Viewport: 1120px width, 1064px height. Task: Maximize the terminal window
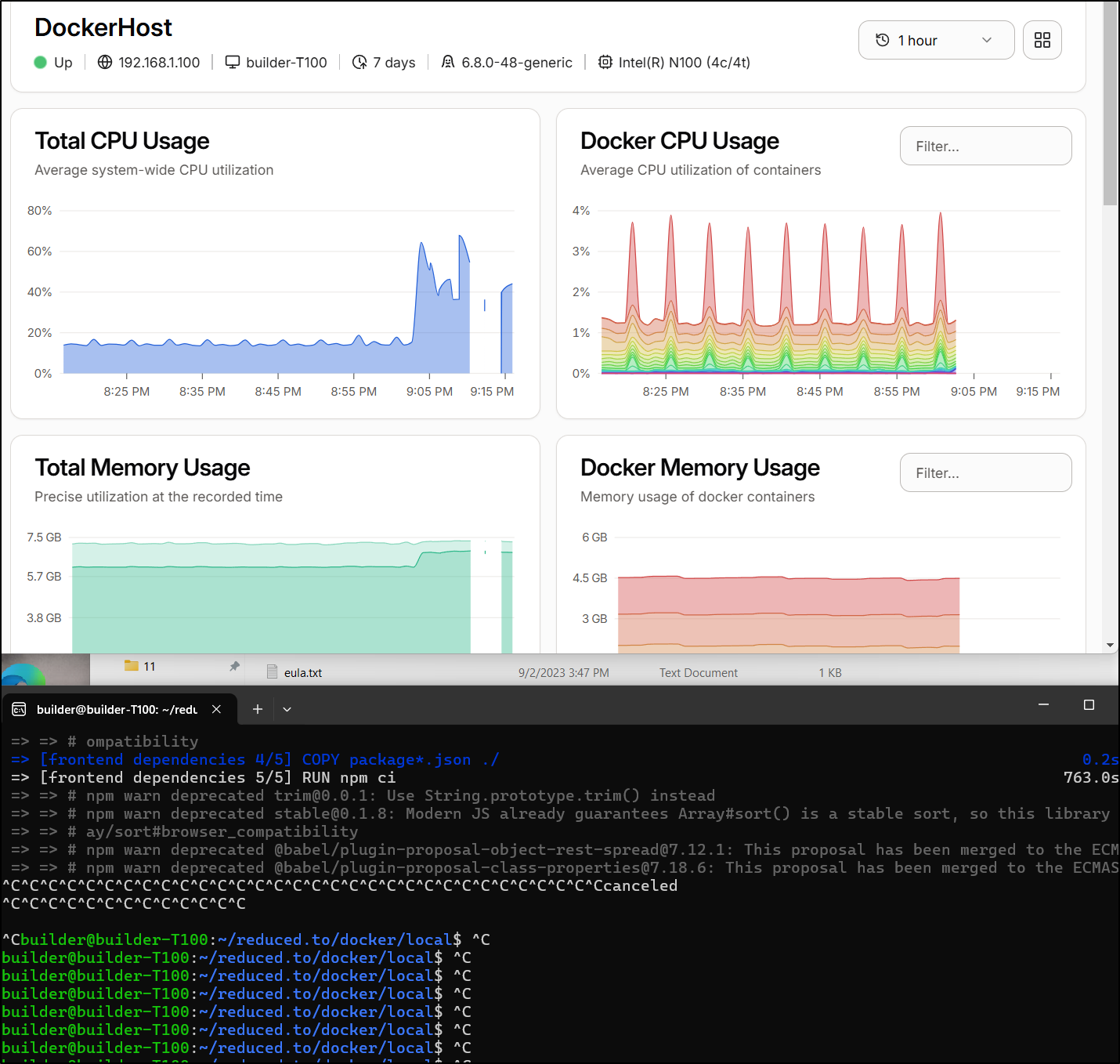click(1089, 705)
